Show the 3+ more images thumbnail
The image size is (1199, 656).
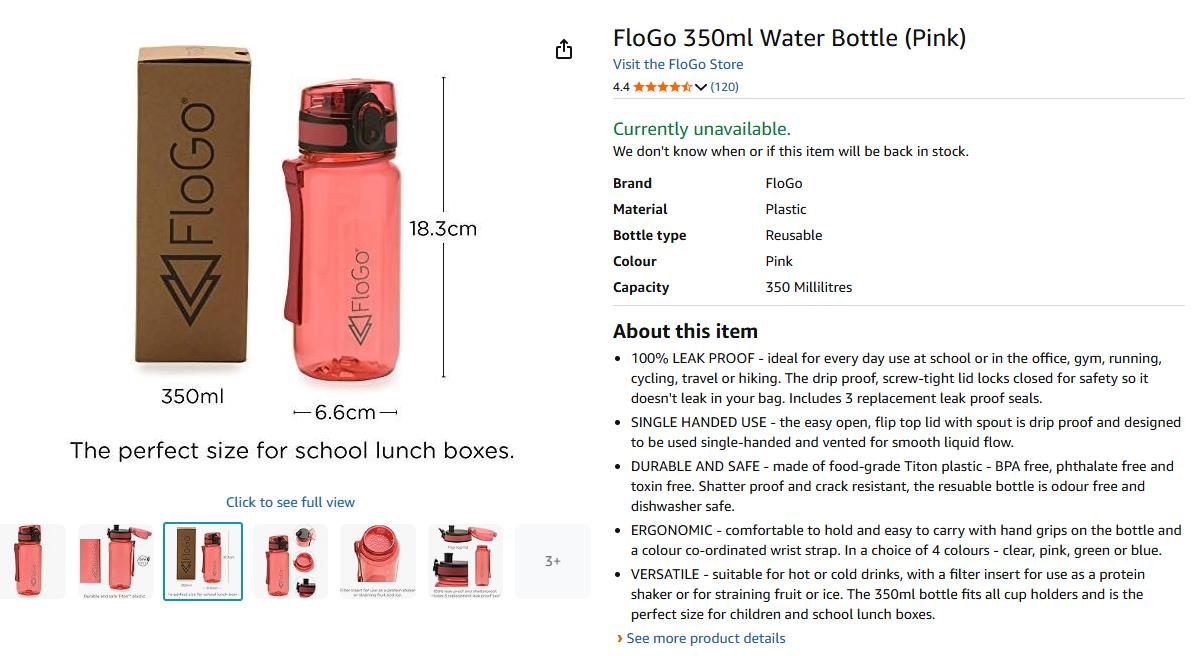pyautogui.click(x=552, y=561)
